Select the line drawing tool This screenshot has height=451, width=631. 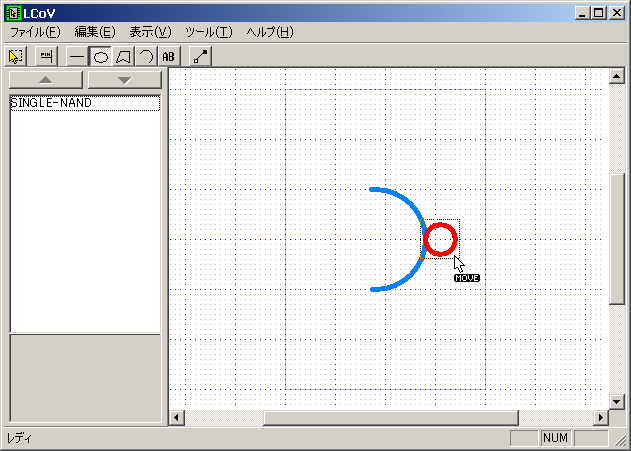coord(77,57)
